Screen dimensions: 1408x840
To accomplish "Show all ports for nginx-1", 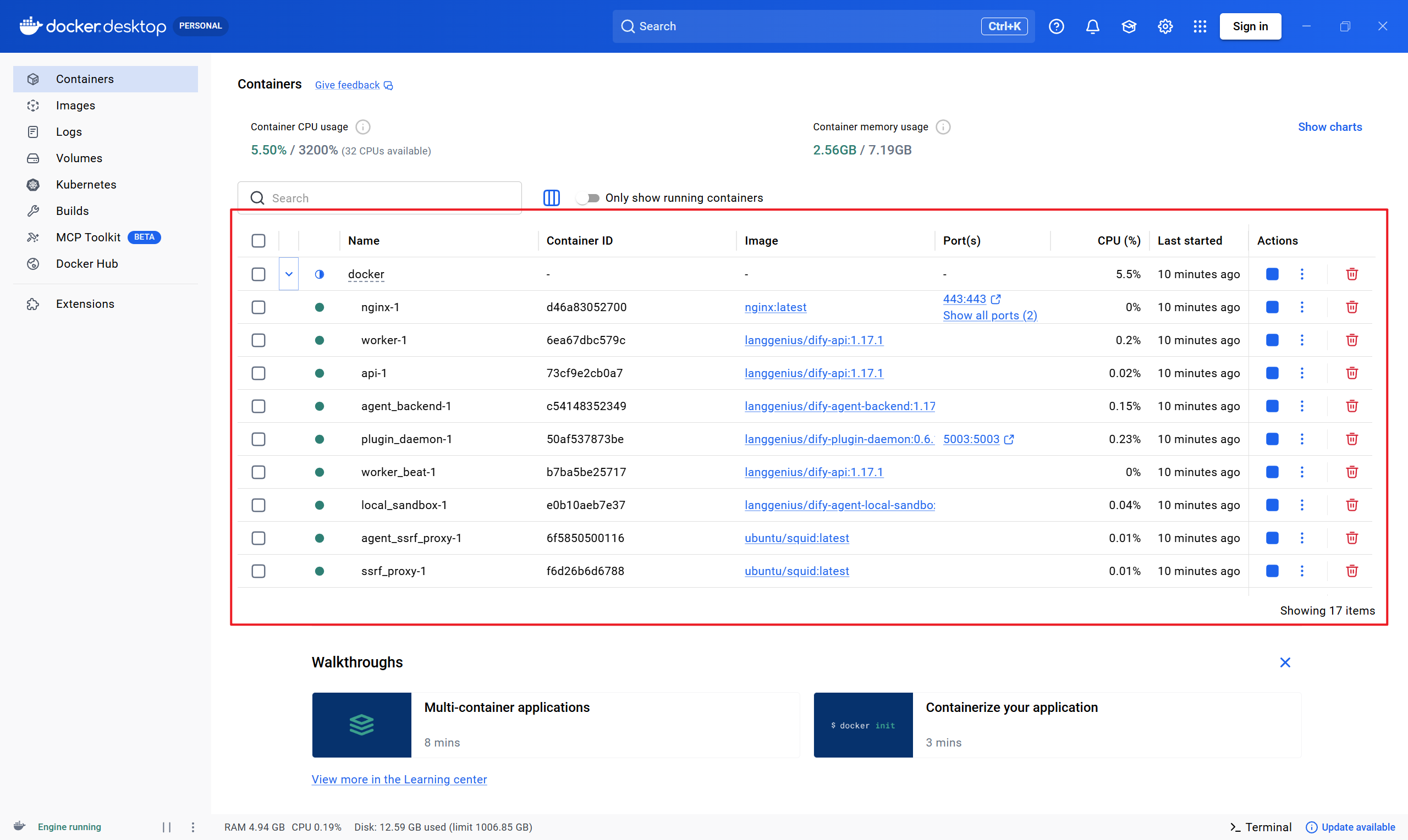I will click(x=989, y=316).
